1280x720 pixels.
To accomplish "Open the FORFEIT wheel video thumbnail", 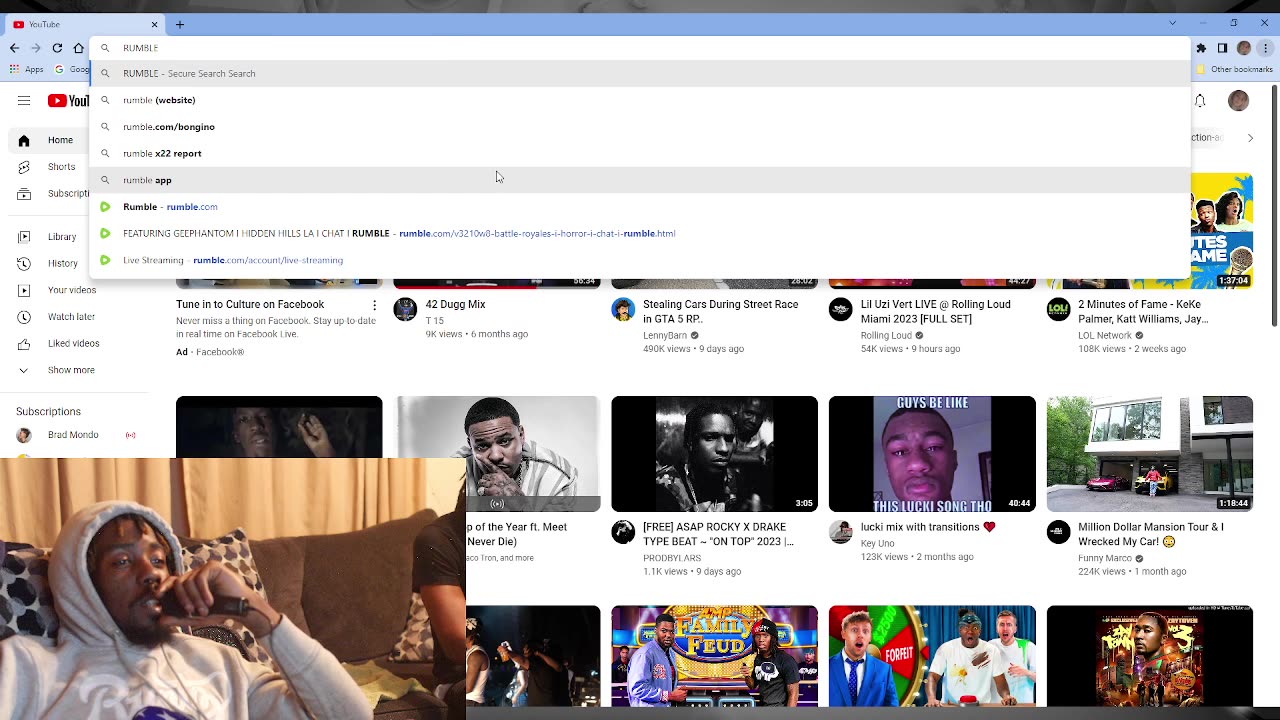I will tap(932, 657).
